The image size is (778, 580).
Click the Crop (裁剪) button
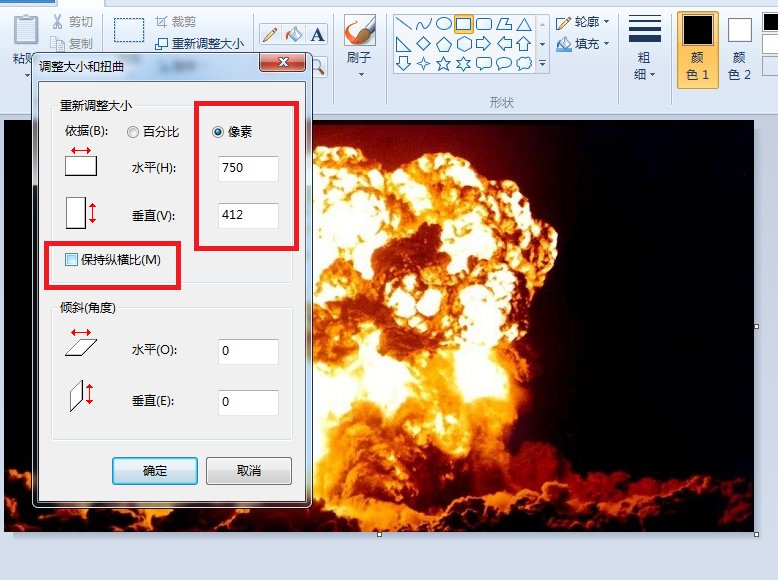pyautogui.click(x=176, y=22)
